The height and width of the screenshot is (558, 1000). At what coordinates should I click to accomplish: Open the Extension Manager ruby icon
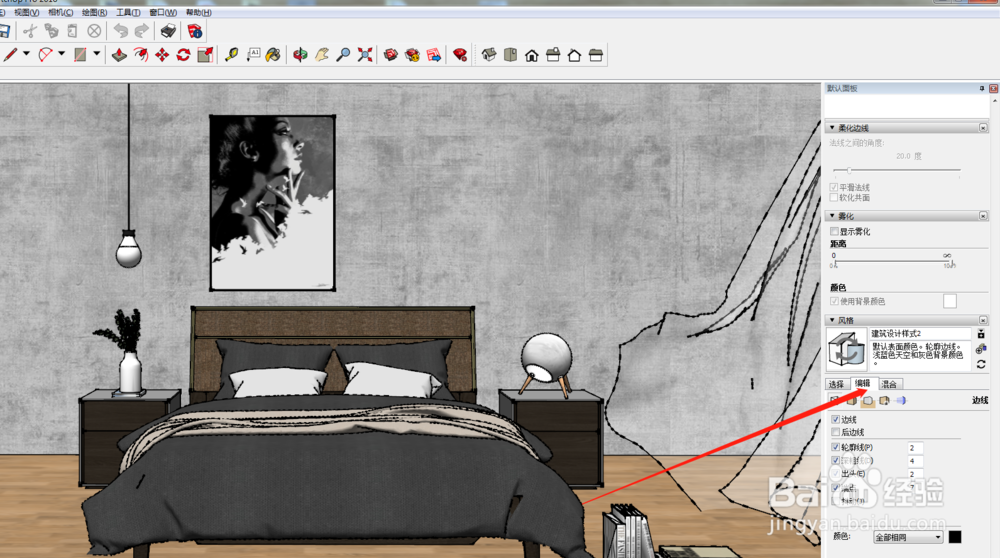click(460, 55)
